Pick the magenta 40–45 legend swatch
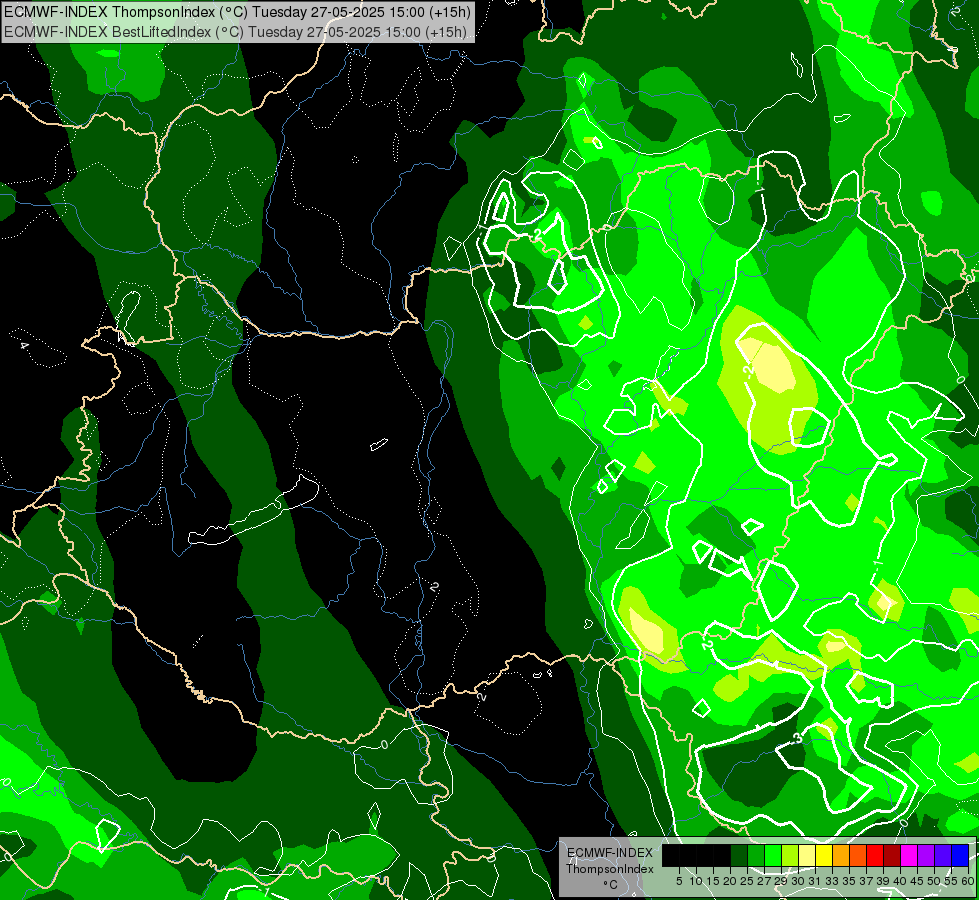Screen dimensions: 979x900 tap(909, 855)
